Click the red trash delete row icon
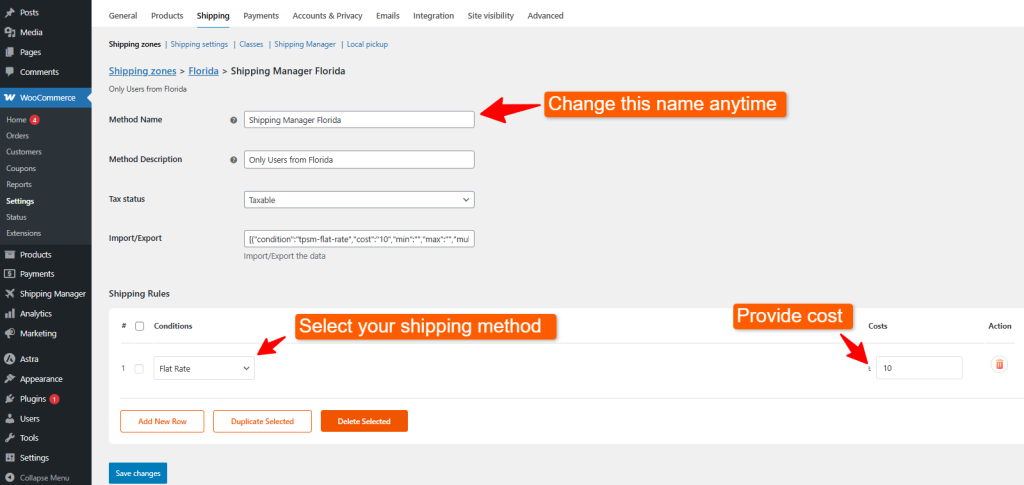This screenshot has height=485, width=1024. click(998, 366)
